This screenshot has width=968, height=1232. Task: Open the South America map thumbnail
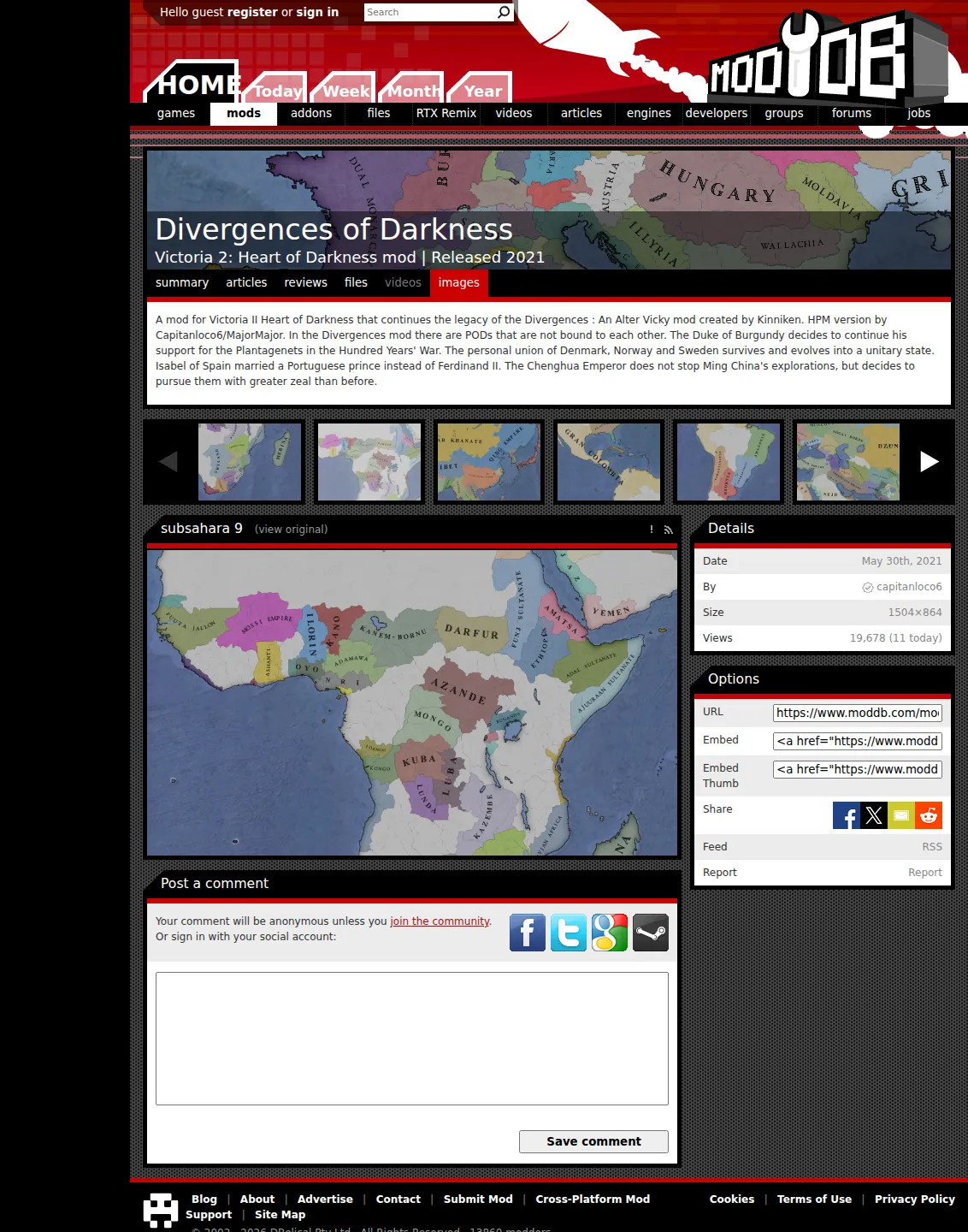[x=729, y=461]
